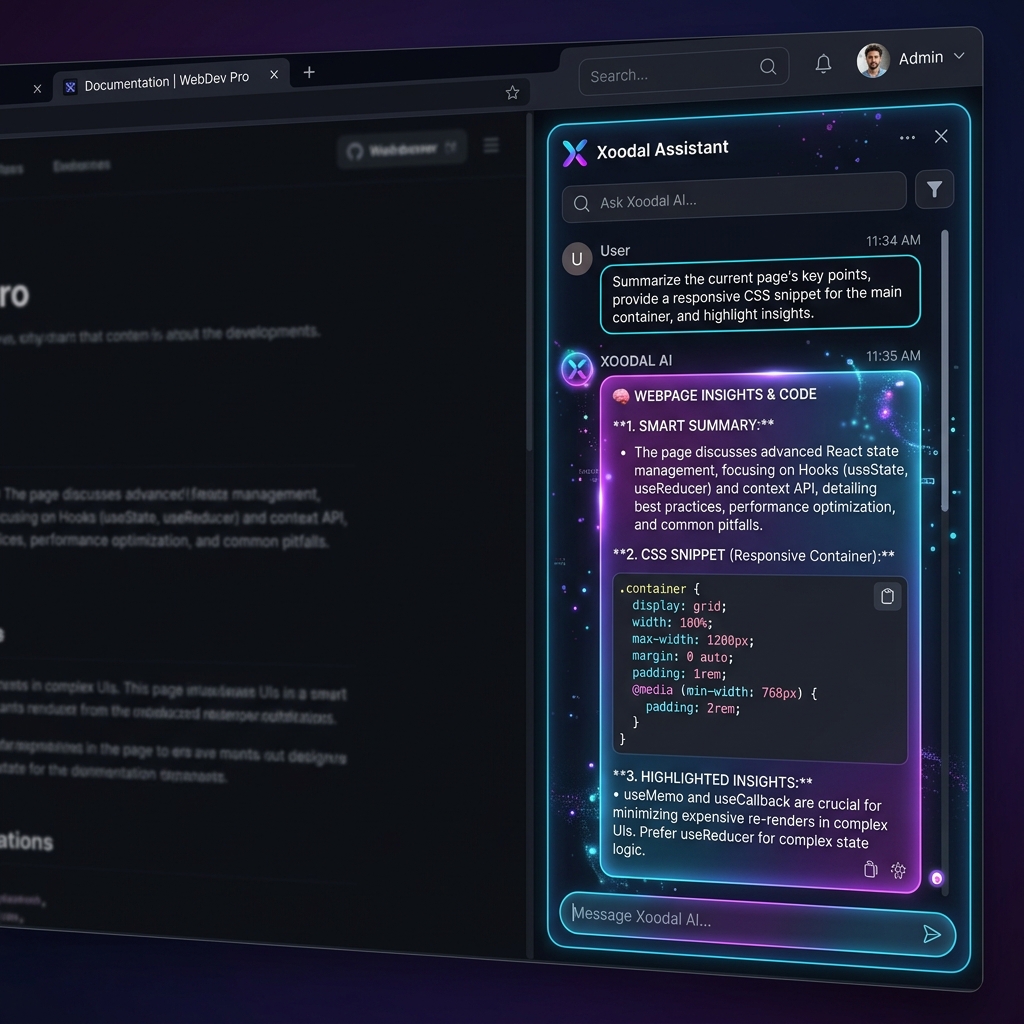This screenshot has width=1024, height=1024.
Task: Click the Admin profile avatar
Action: (873, 61)
